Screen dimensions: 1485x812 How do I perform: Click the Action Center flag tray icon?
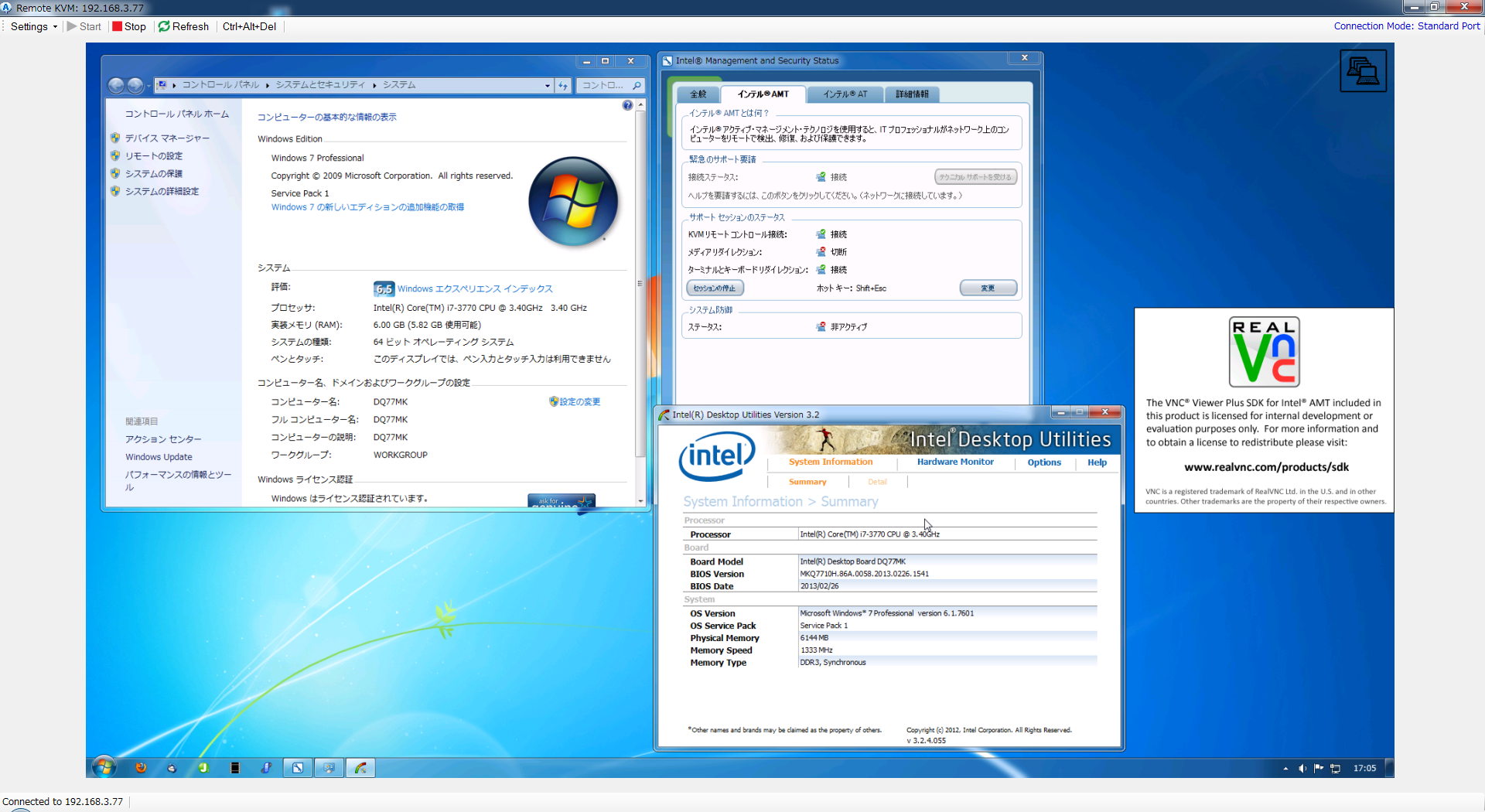point(1319,768)
